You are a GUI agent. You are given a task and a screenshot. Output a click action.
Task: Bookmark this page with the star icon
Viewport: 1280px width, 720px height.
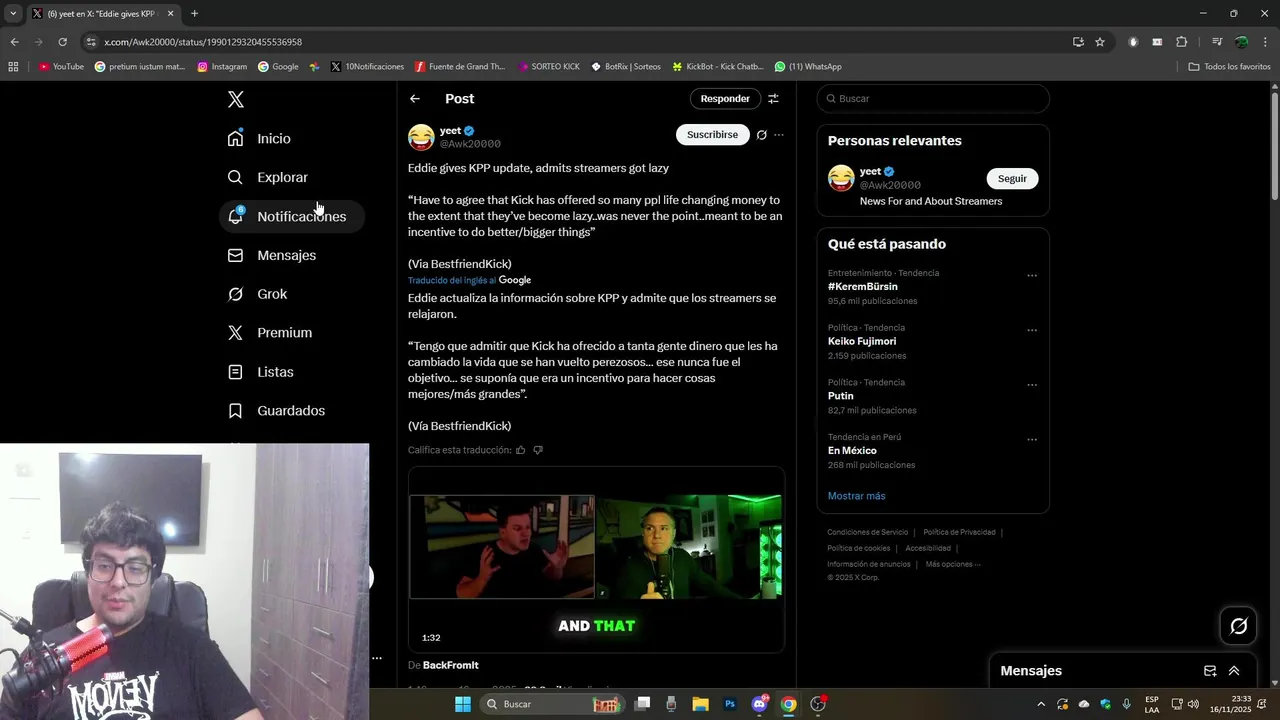click(1100, 42)
